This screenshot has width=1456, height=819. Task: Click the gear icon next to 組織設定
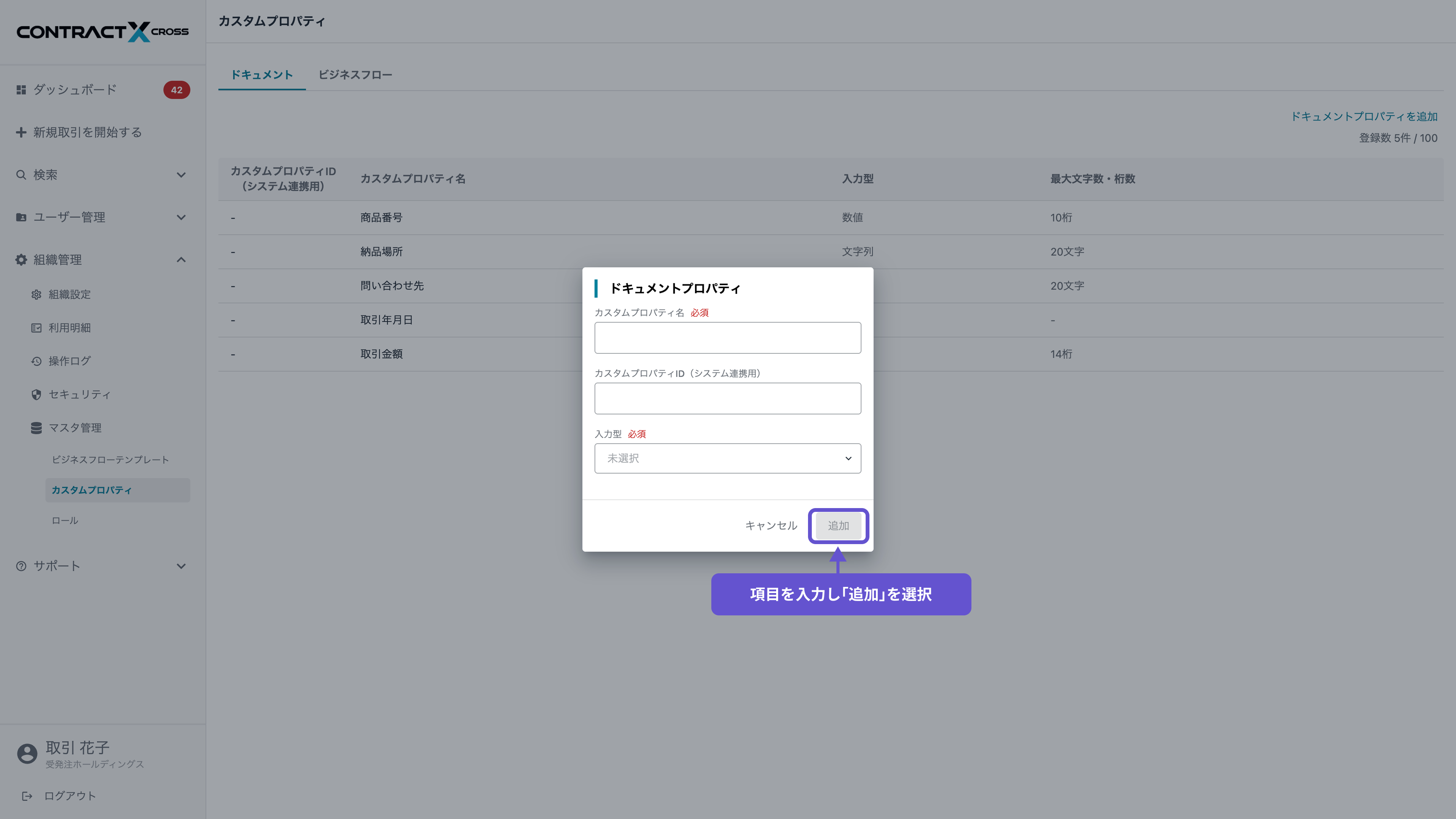pos(36,295)
